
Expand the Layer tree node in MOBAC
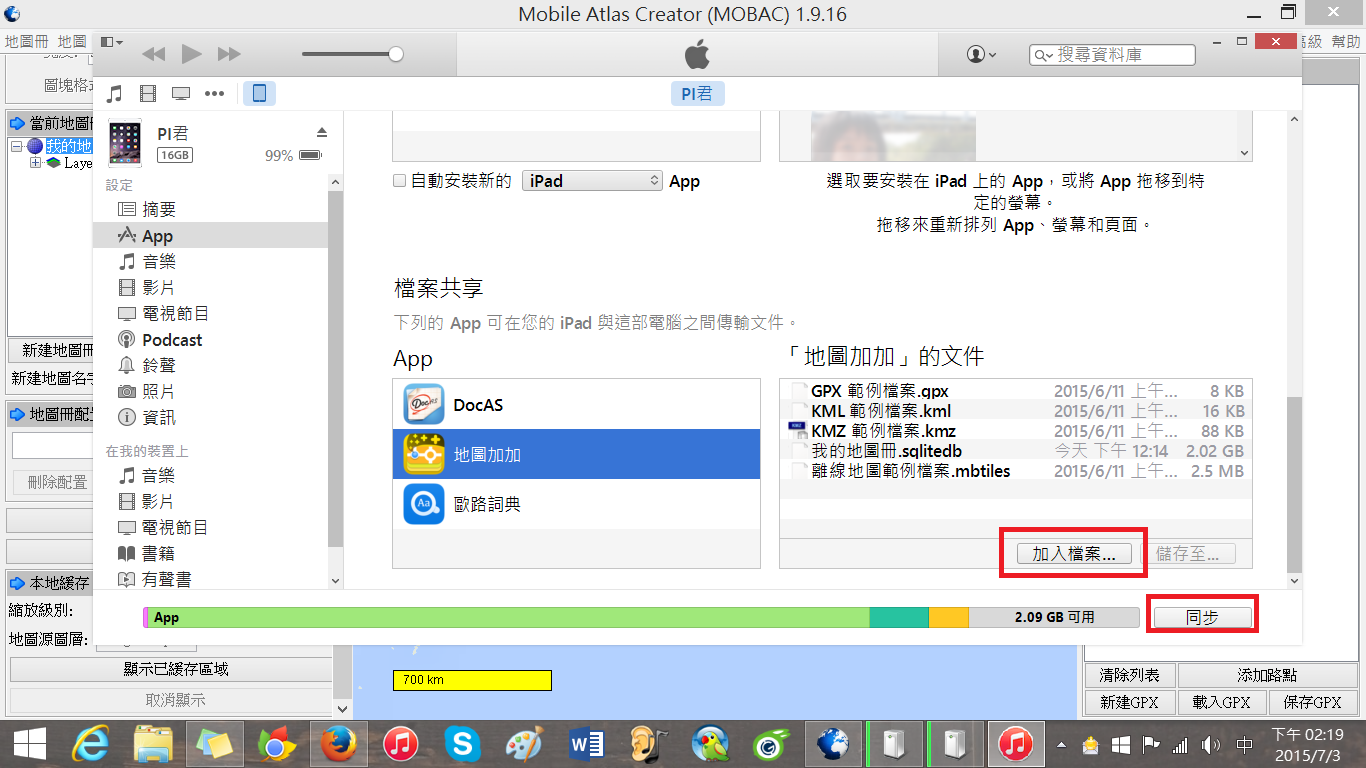point(35,163)
